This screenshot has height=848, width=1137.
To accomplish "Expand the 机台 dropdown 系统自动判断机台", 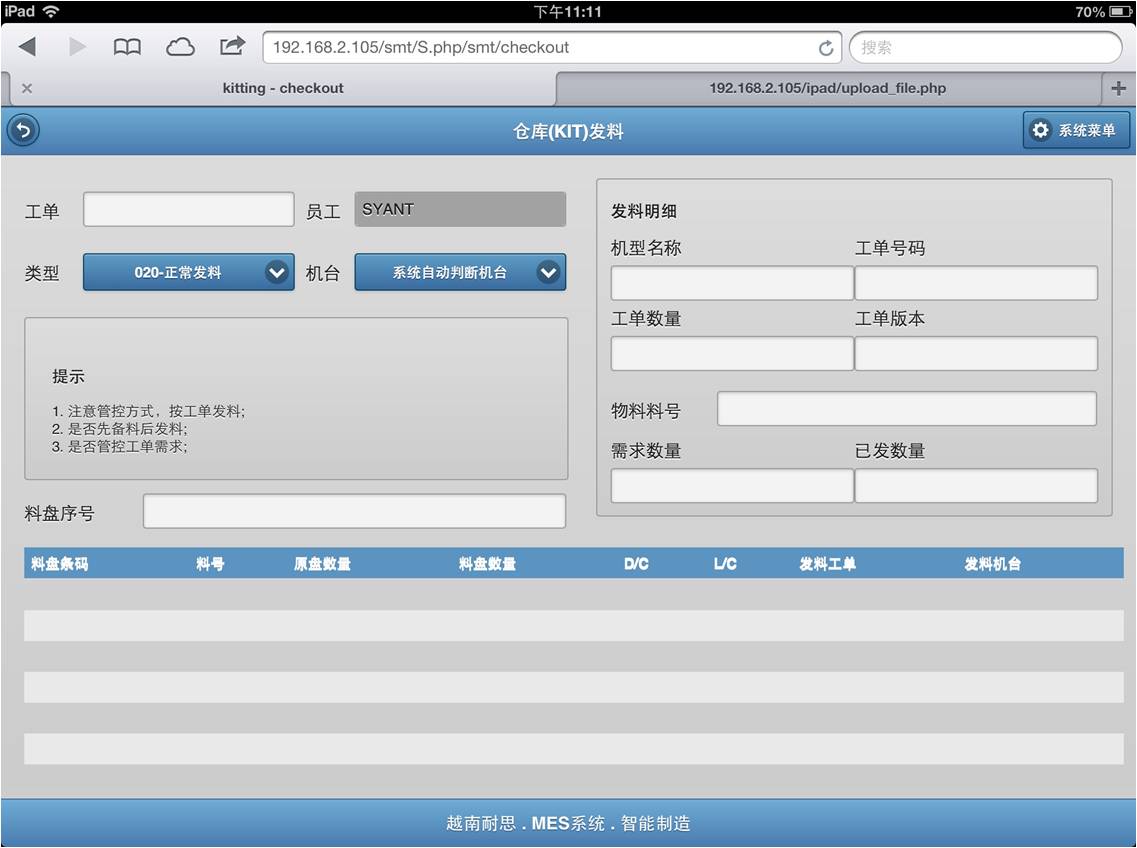I will click(460, 272).
